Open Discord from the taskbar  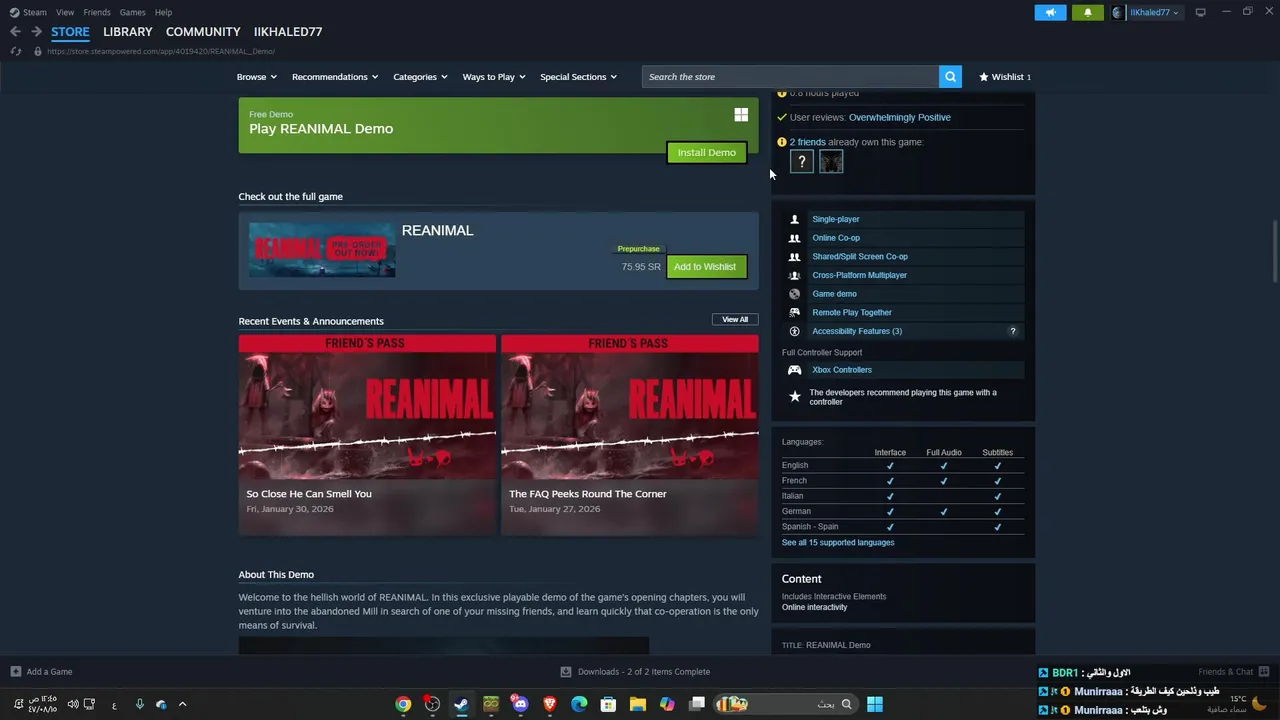pyautogui.click(x=520, y=704)
